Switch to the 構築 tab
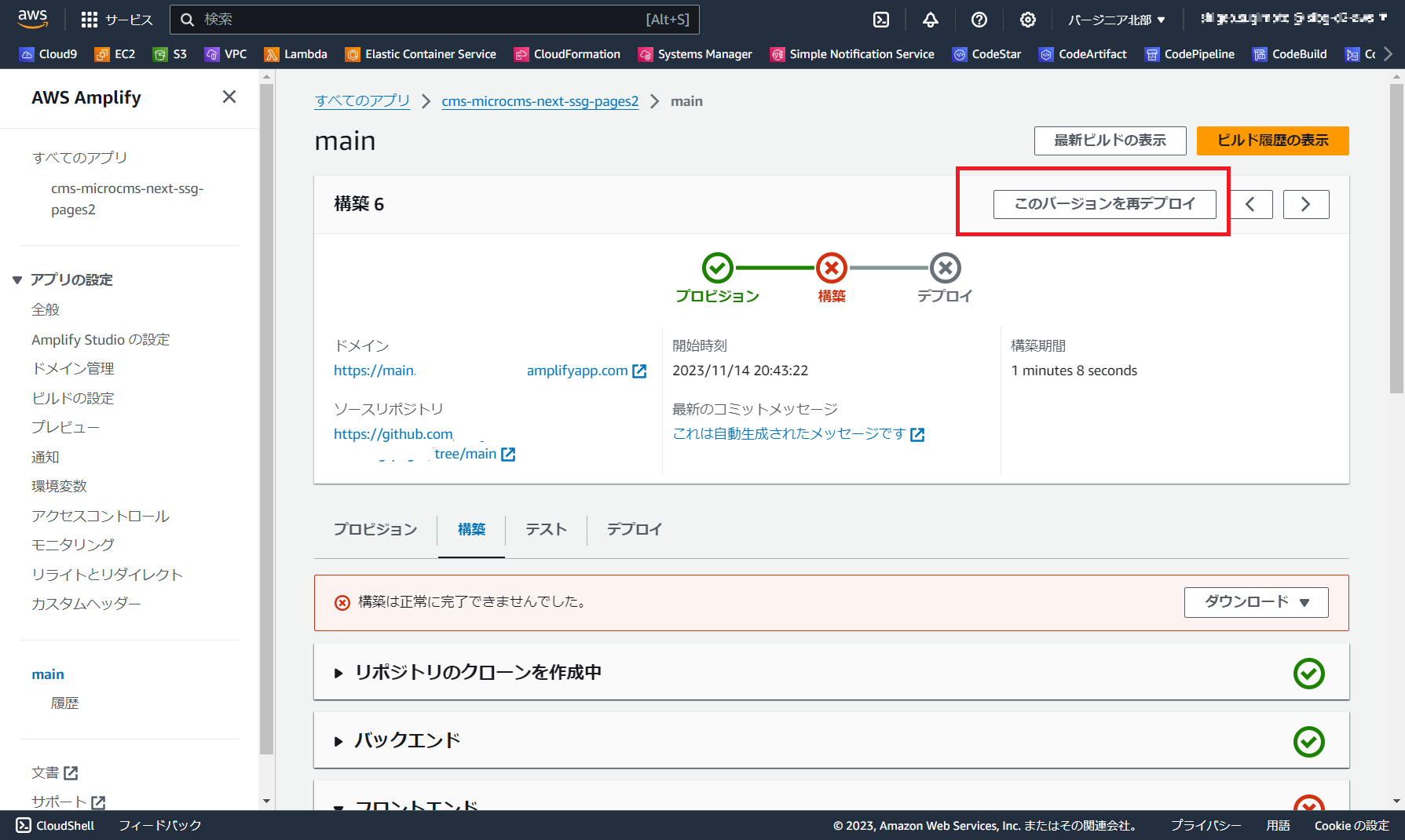The width and height of the screenshot is (1405, 840). tap(471, 529)
